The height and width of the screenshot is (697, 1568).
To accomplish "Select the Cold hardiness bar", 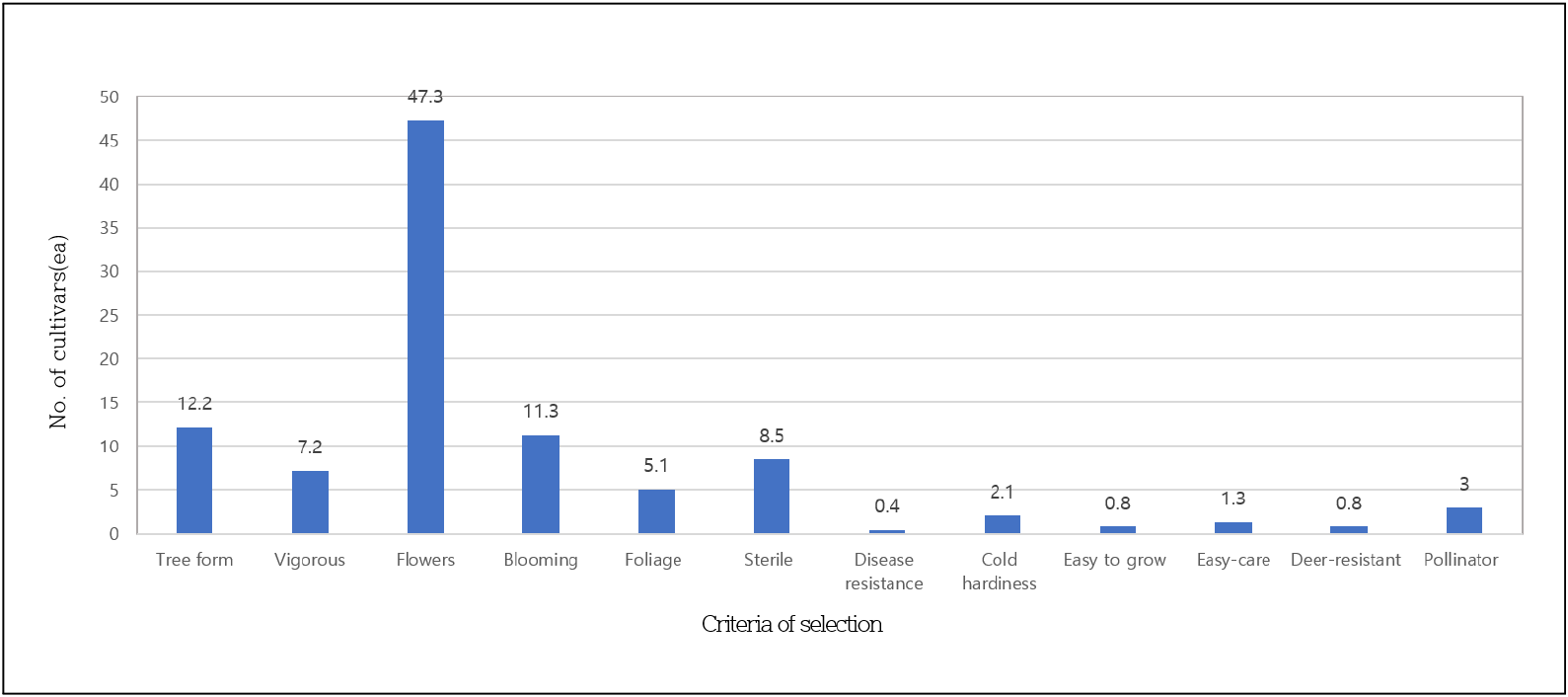I will tap(1003, 524).
